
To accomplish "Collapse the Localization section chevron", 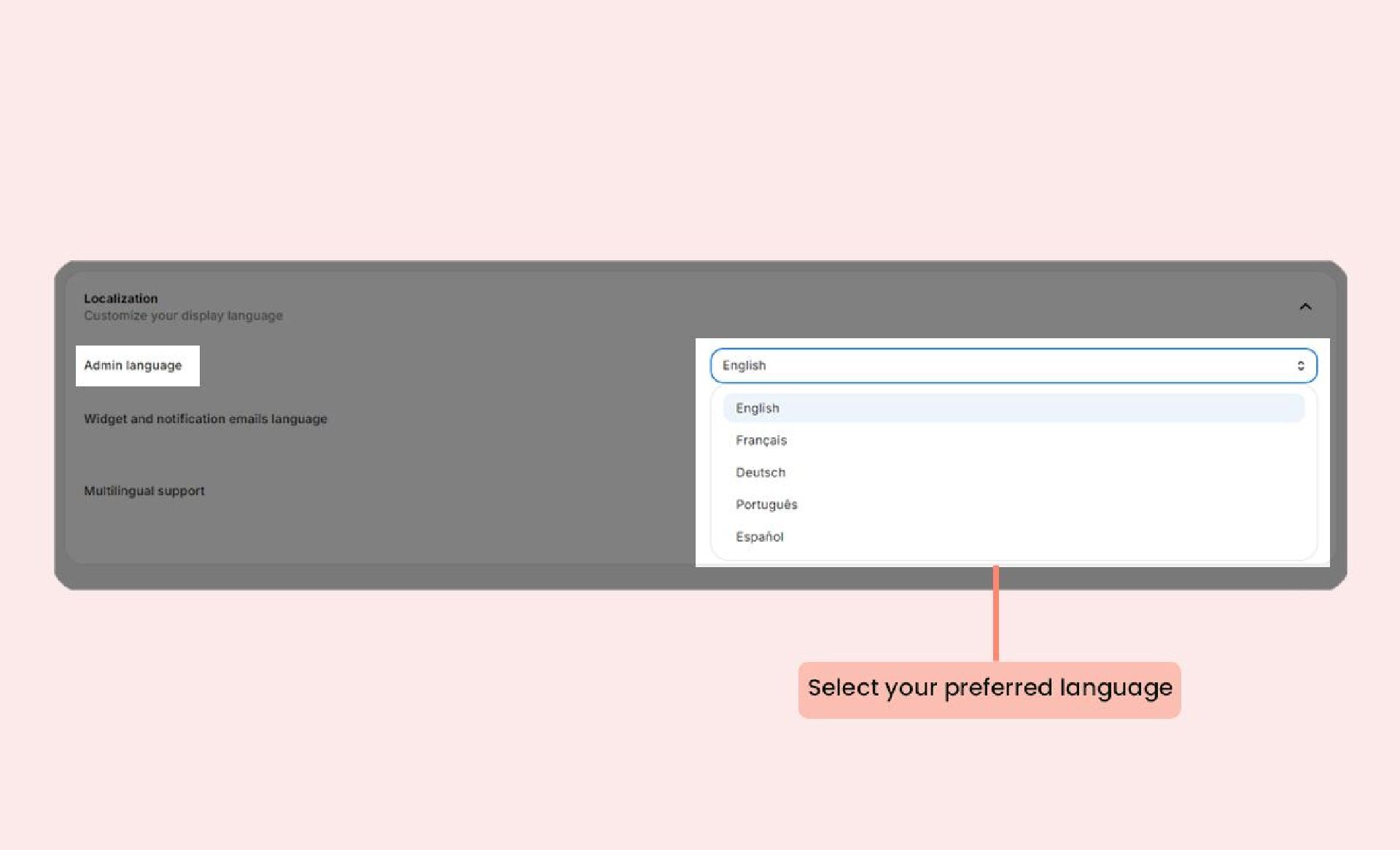I will tap(1305, 307).
